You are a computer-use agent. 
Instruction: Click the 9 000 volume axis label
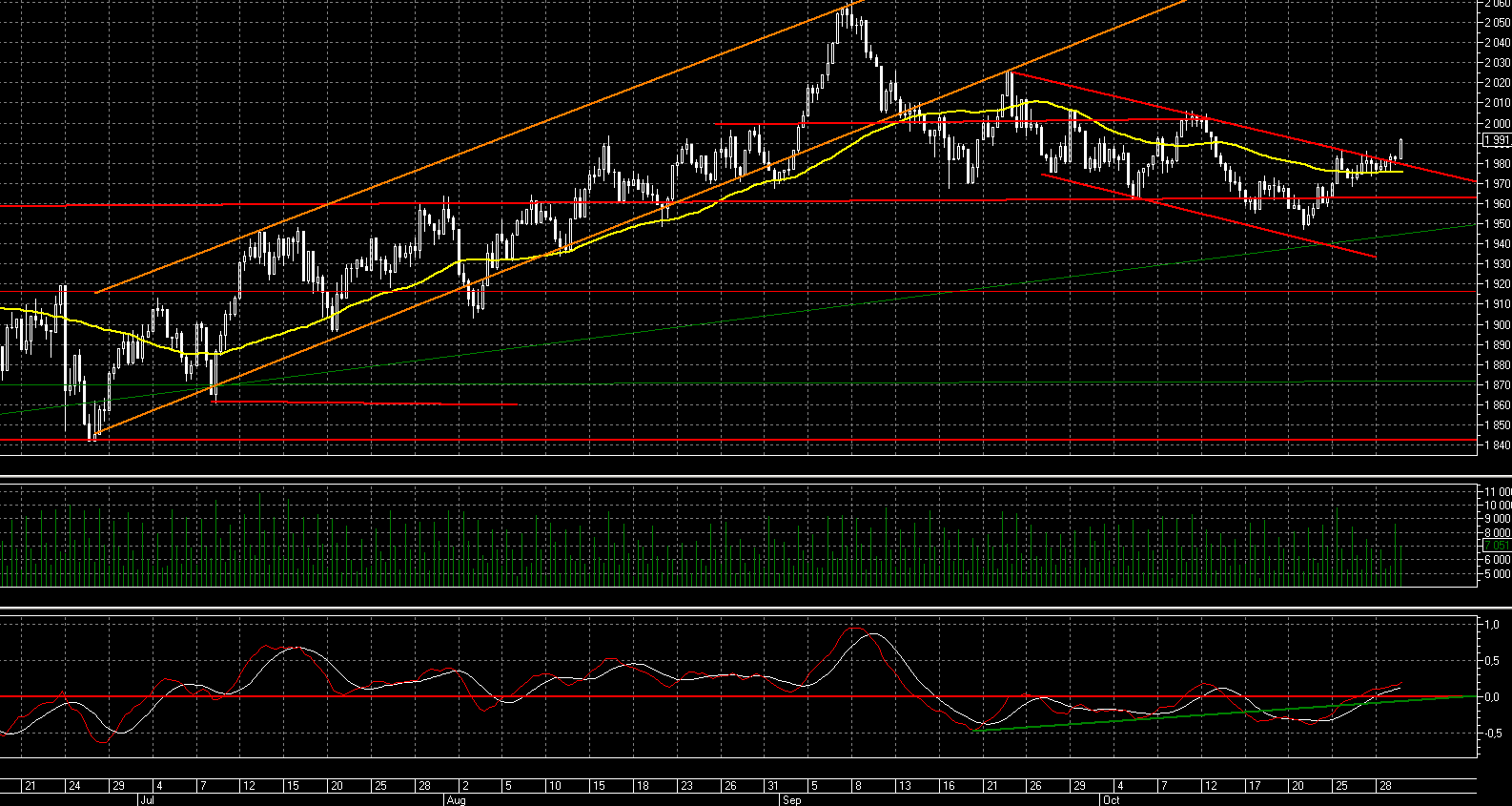(1498, 519)
